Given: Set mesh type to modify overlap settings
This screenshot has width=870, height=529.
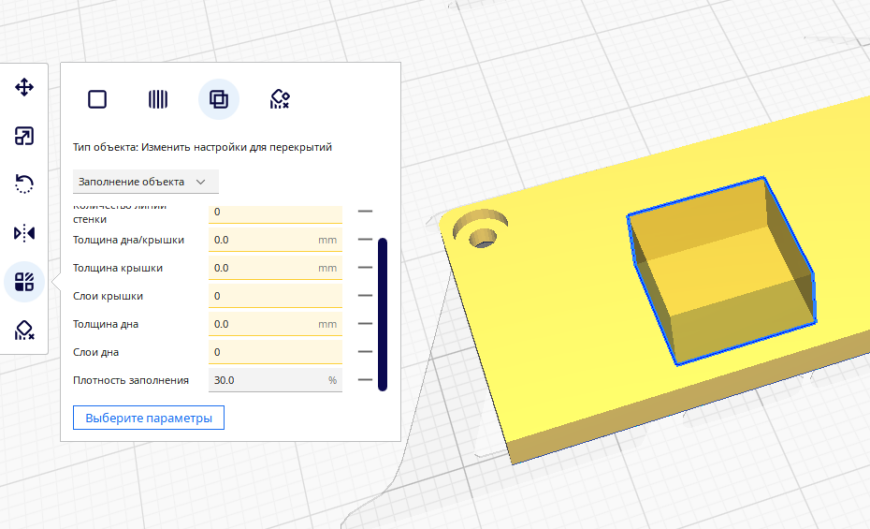Looking at the screenshot, I should click(x=219, y=99).
